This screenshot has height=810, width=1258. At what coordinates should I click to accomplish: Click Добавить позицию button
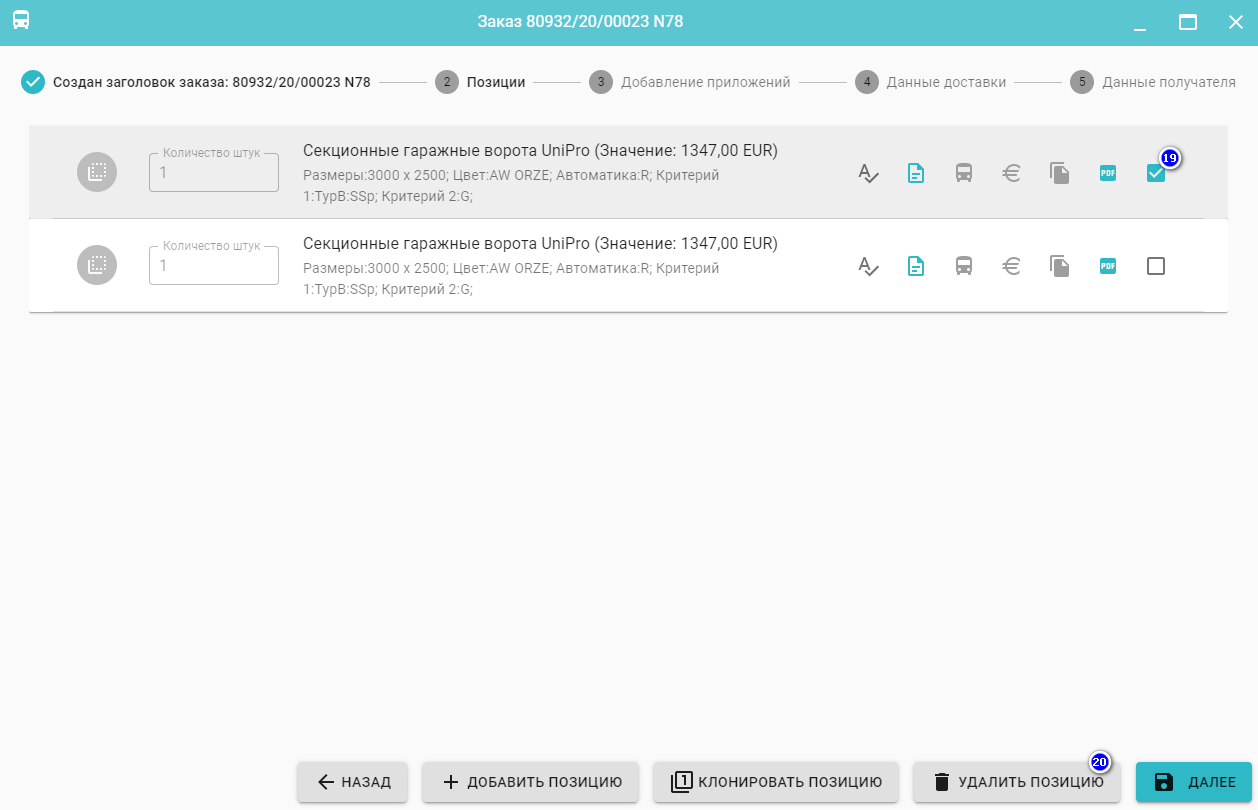coord(531,782)
